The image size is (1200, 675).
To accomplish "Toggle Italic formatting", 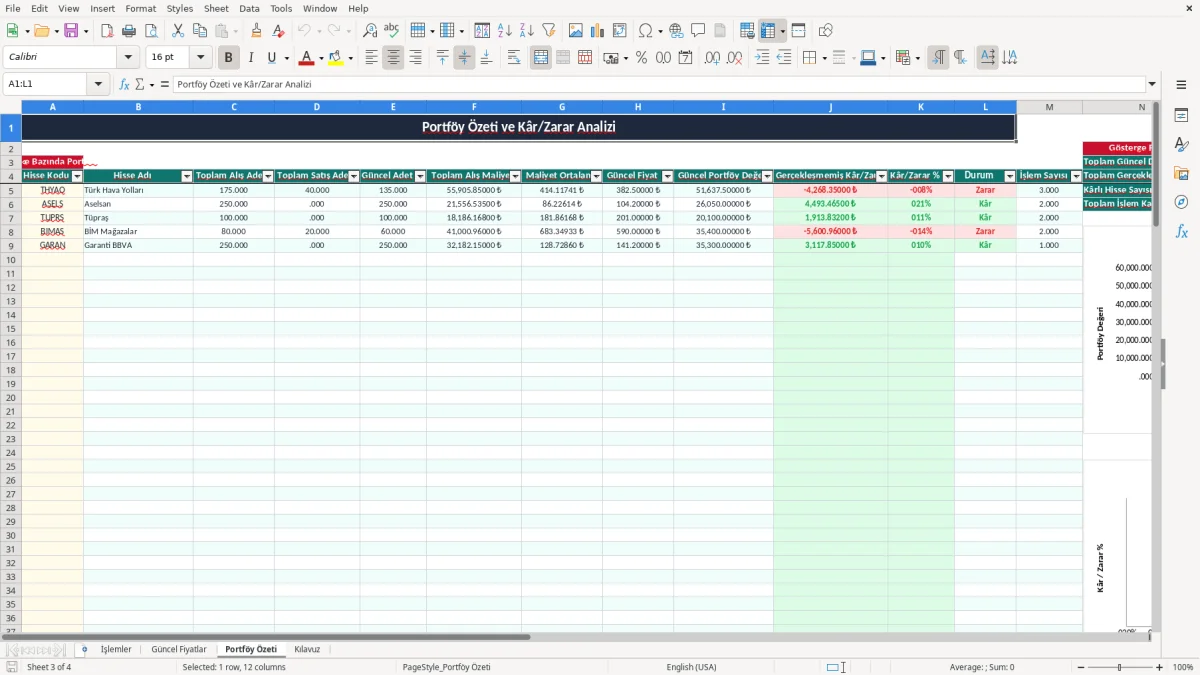I will tap(251, 58).
